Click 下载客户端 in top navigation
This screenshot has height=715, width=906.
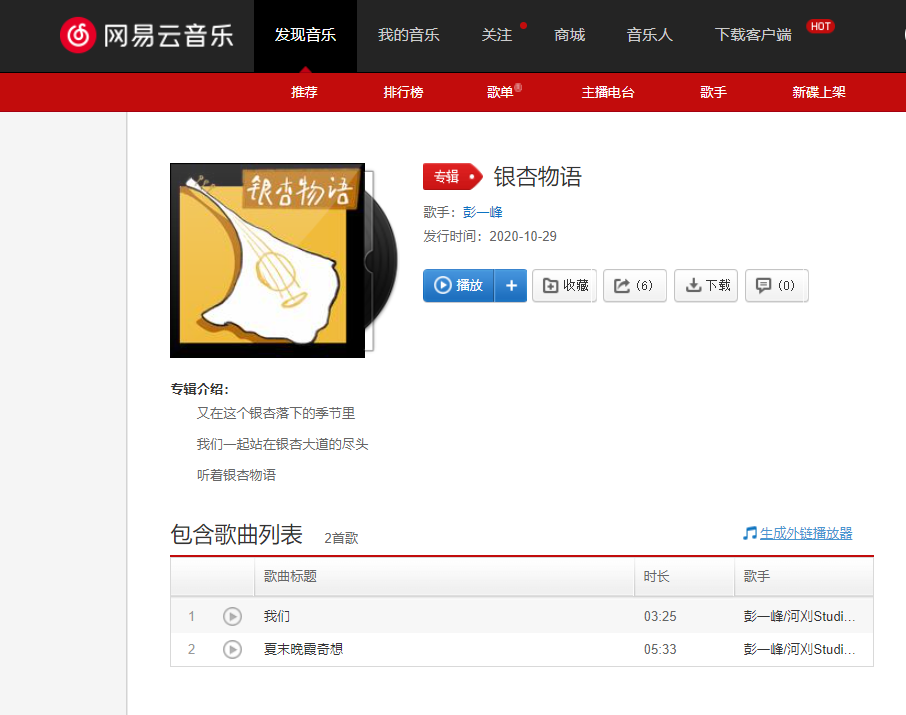pyautogui.click(x=753, y=35)
